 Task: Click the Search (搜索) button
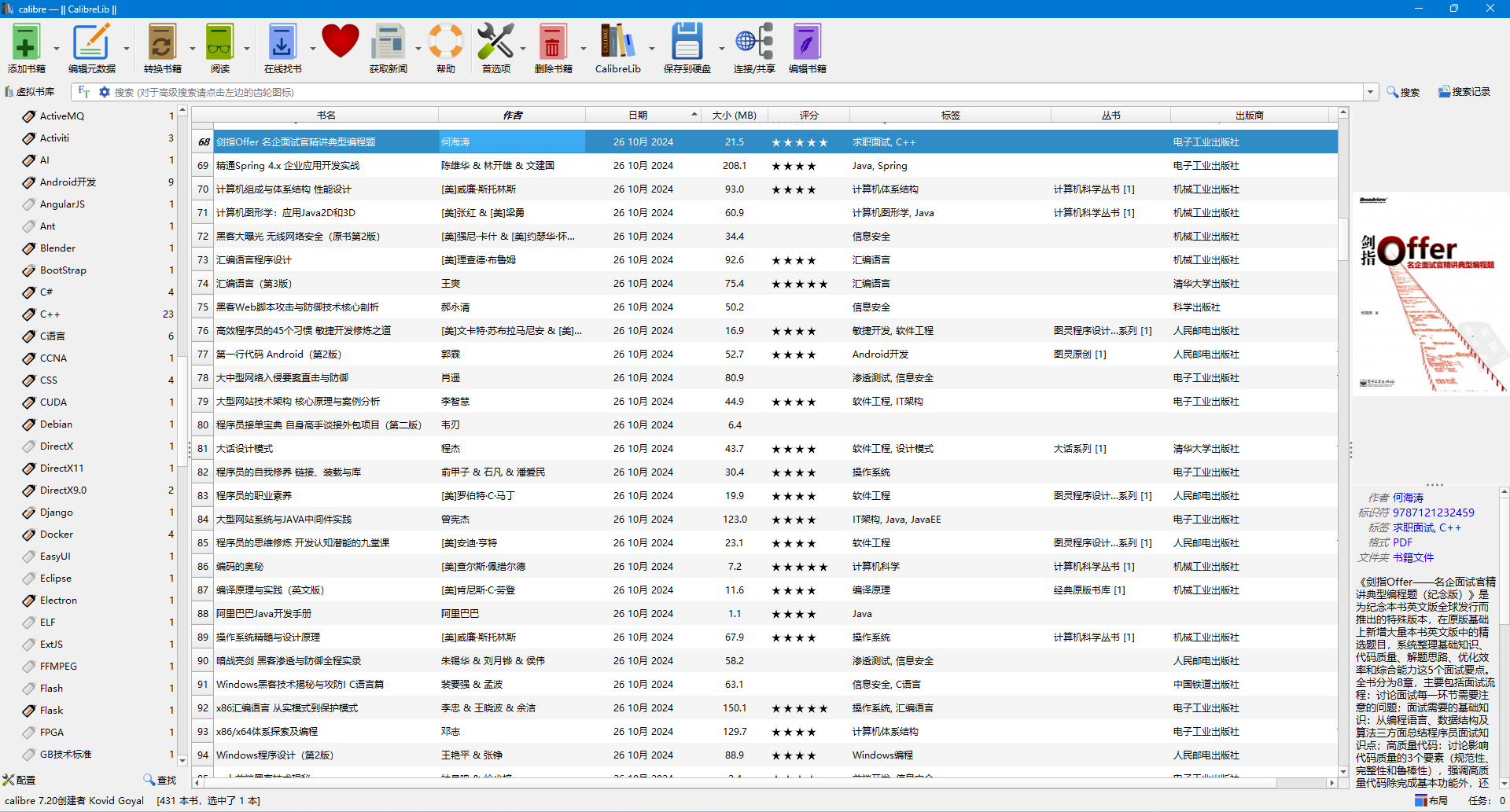(x=1403, y=92)
